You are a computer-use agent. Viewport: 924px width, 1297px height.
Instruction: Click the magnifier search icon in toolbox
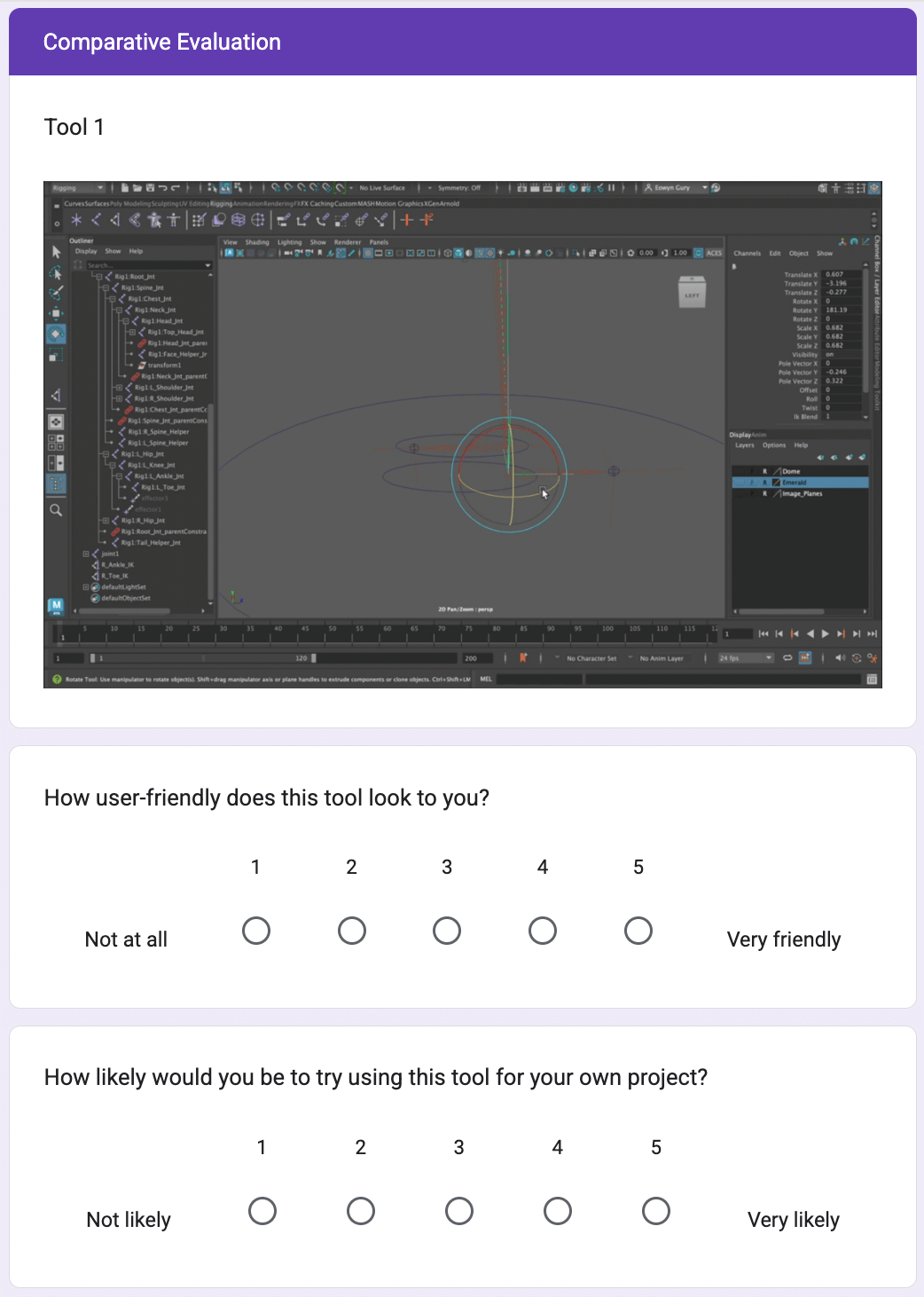pos(56,510)
